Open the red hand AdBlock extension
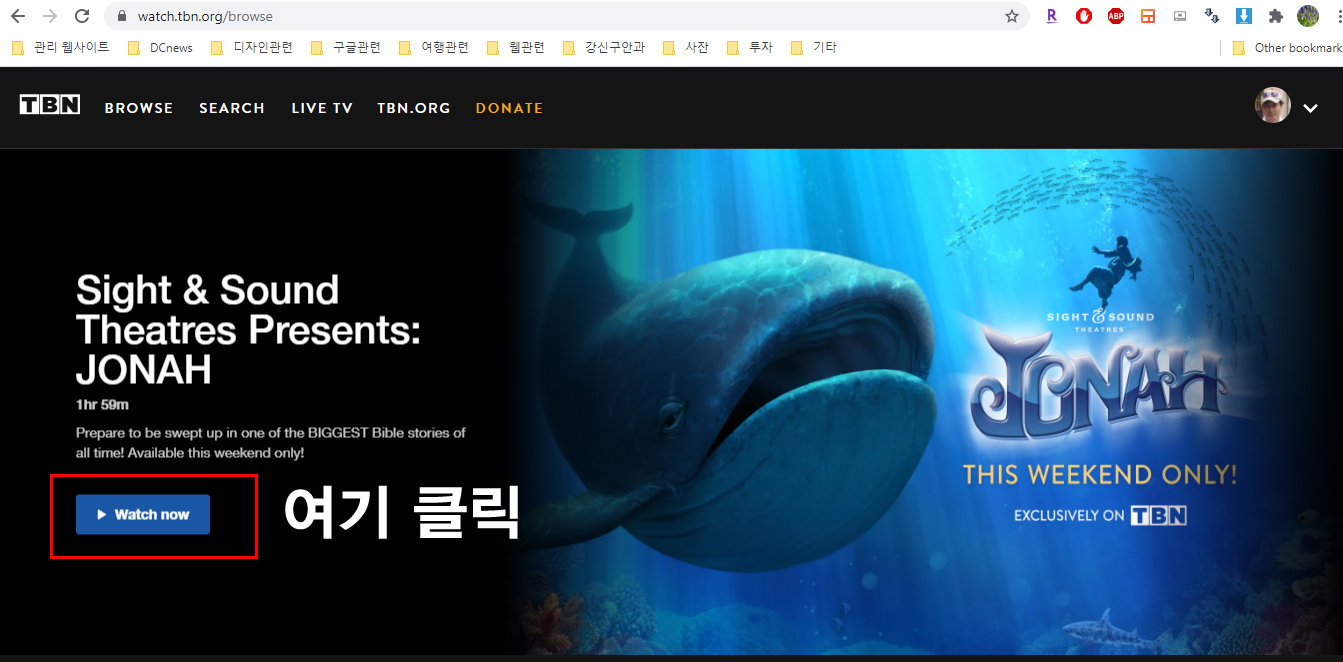Screen dimensions: 1343x662 click(x=1084, y=16)
